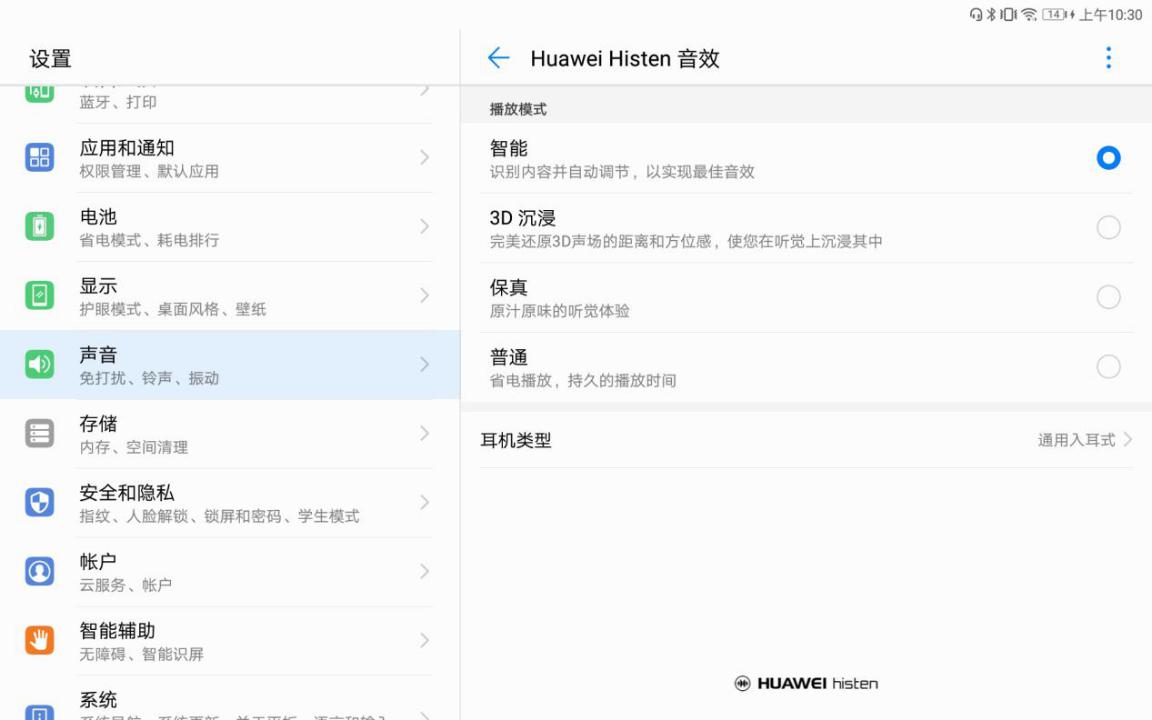Tap the green 显示 display icon

(40, 295)
